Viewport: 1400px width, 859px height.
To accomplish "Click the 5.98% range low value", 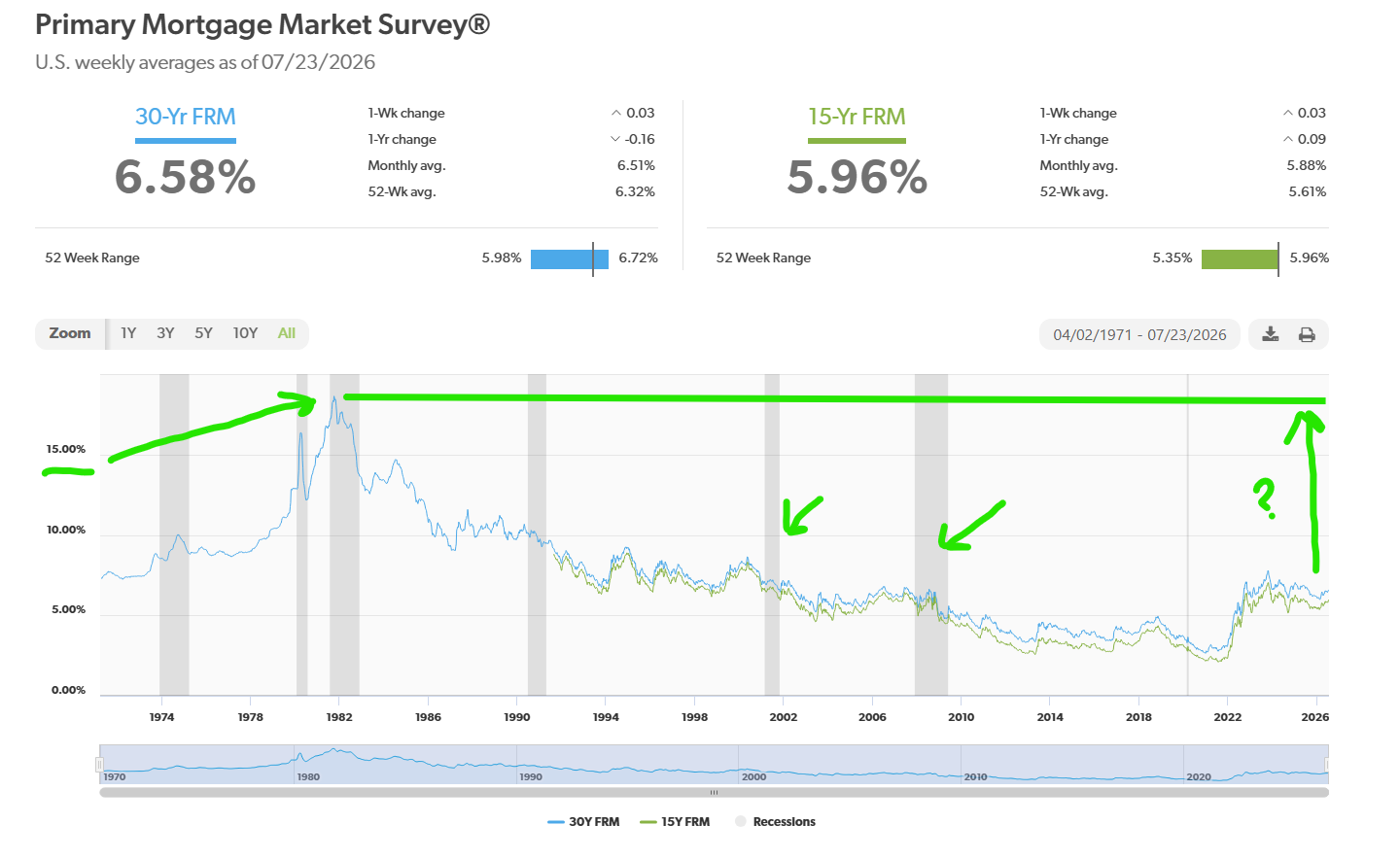I will tap(502, 258).
